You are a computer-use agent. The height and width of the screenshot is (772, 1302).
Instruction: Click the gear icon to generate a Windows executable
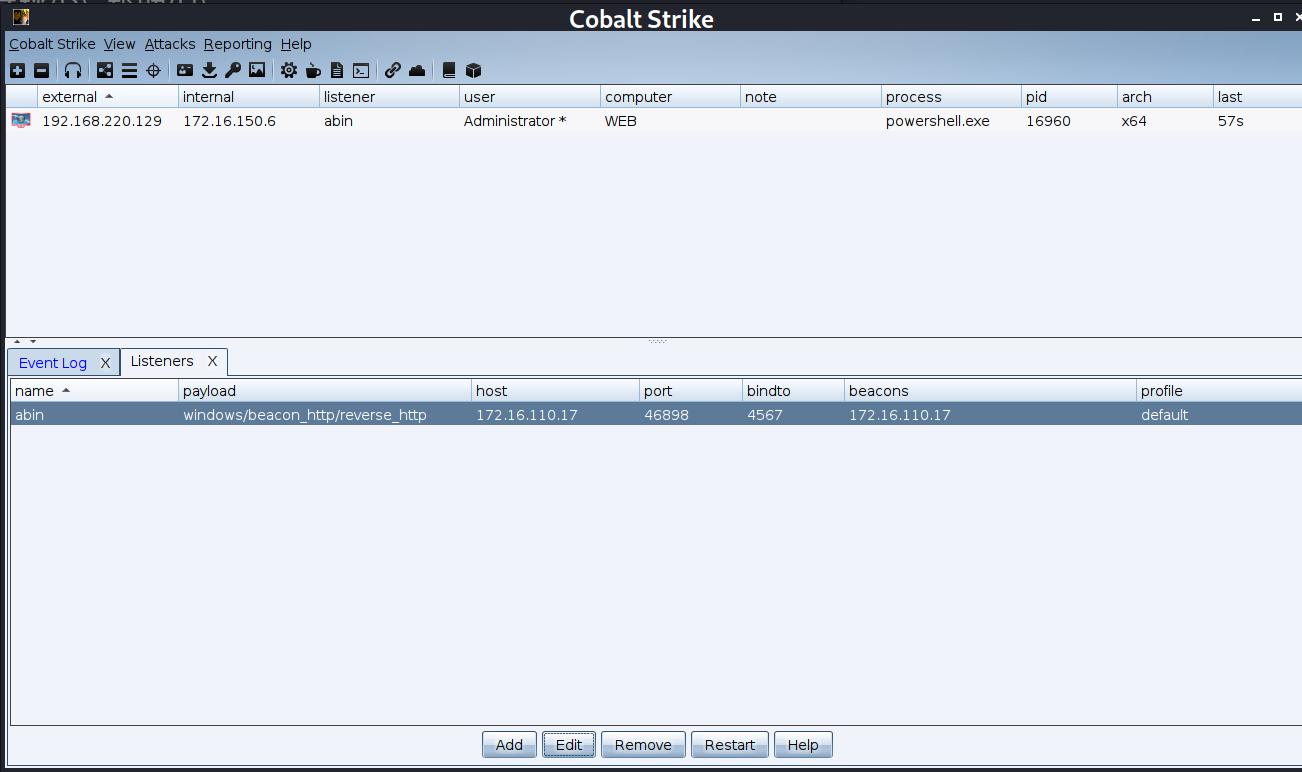289,70
